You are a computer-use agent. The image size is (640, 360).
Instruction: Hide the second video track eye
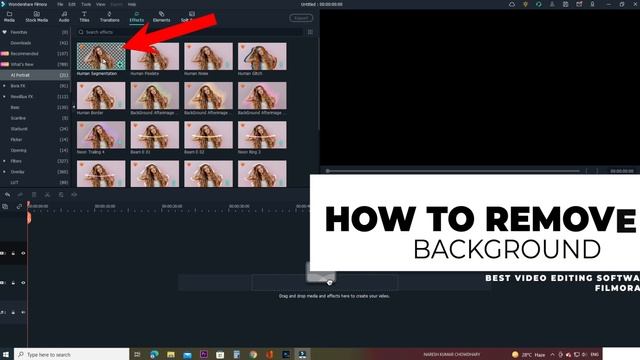tap(23, 282)
